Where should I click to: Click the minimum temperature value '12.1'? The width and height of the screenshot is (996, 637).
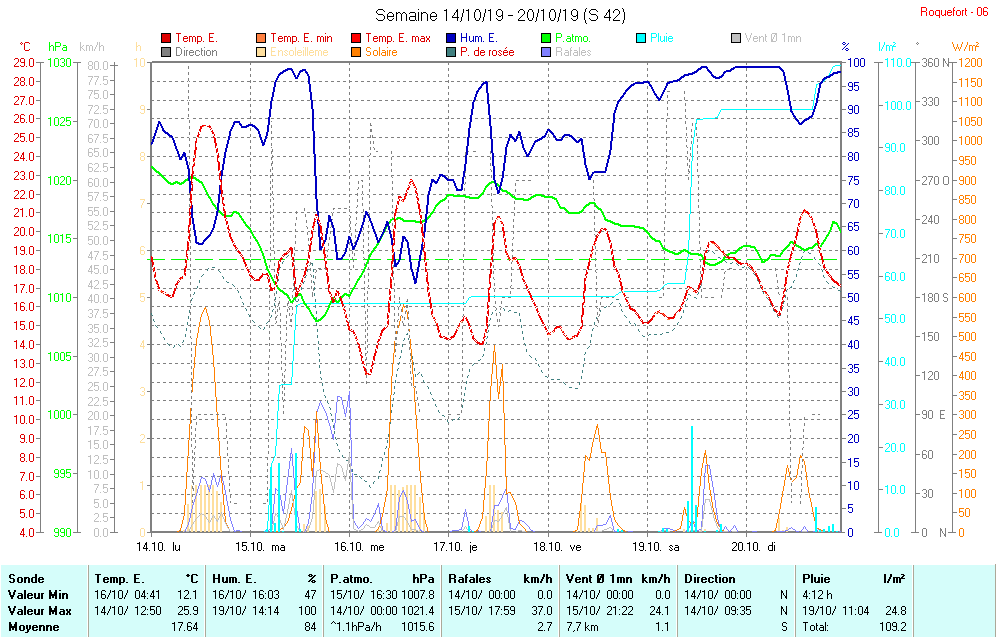point(188,595)
